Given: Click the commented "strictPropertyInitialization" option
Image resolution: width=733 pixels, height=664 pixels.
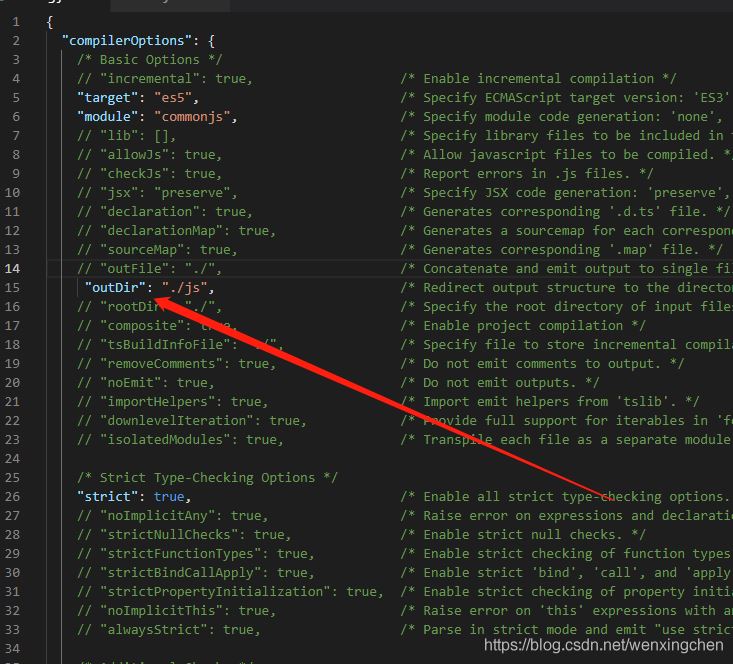Looking at the screenshot, I should [x=230, y=592].
